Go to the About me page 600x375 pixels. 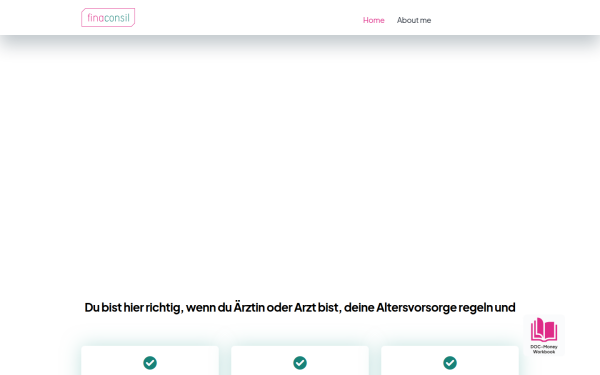[414, 20]
